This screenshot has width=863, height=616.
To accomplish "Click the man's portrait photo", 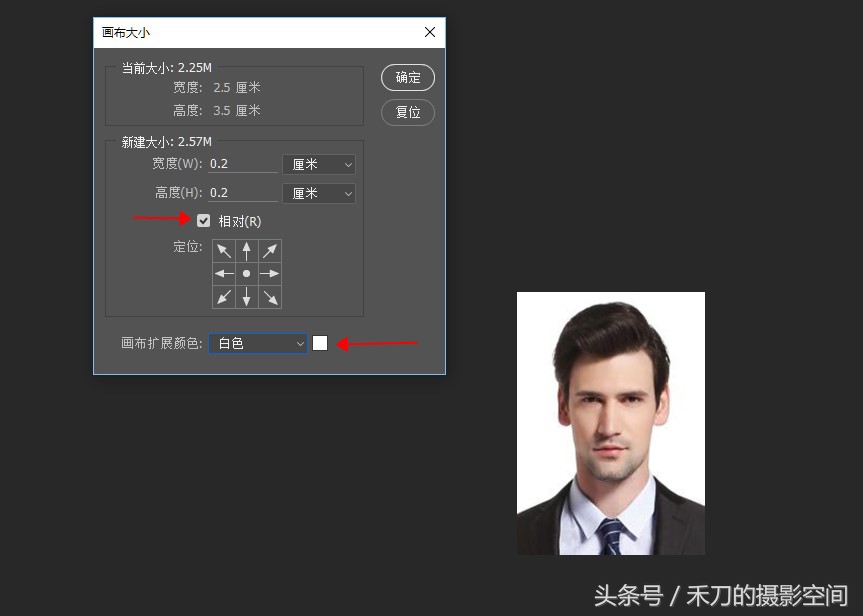I will pyautogui.click(x=610, y=422).
